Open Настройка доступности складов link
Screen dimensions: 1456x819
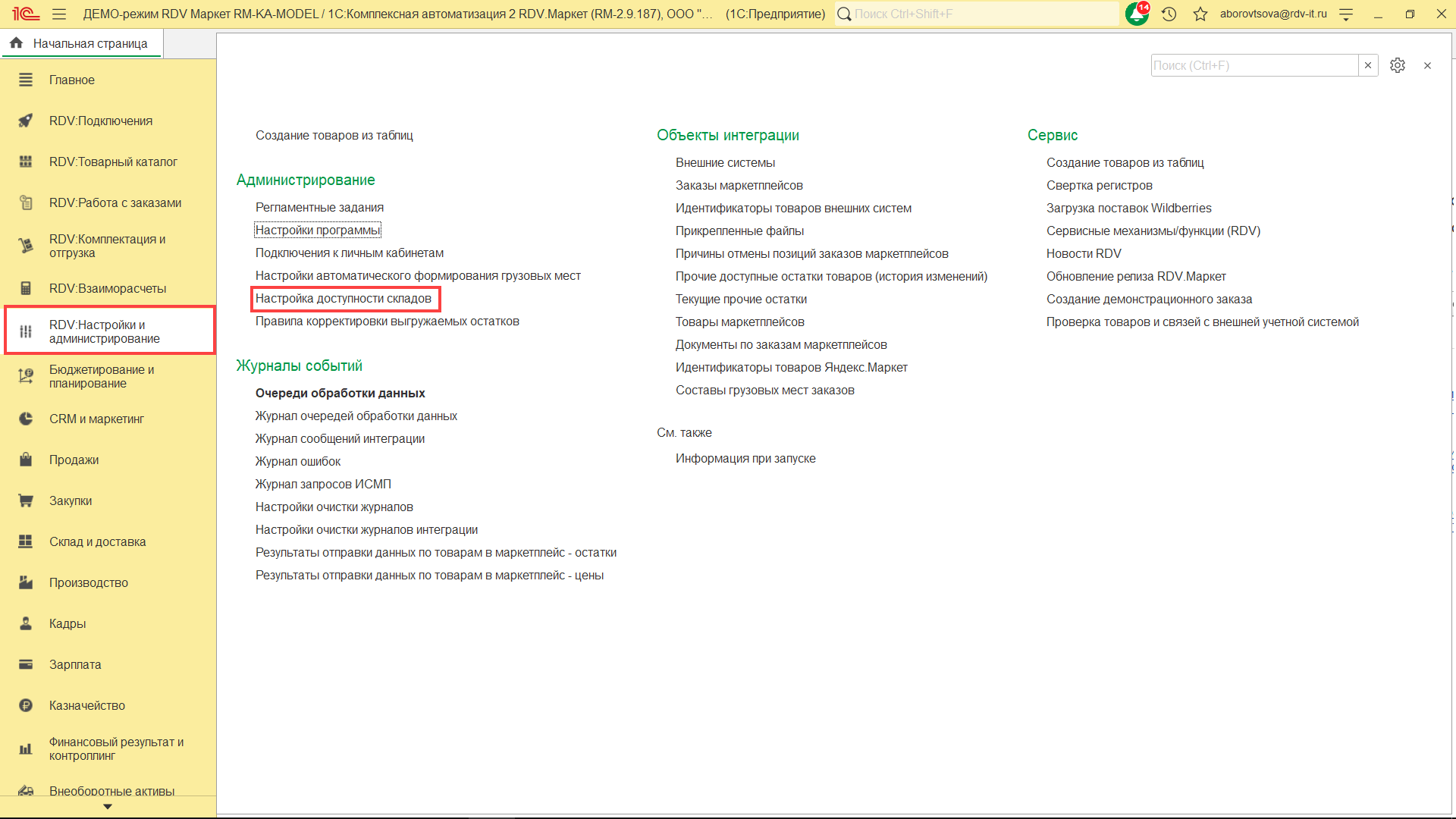pos(343,298)
